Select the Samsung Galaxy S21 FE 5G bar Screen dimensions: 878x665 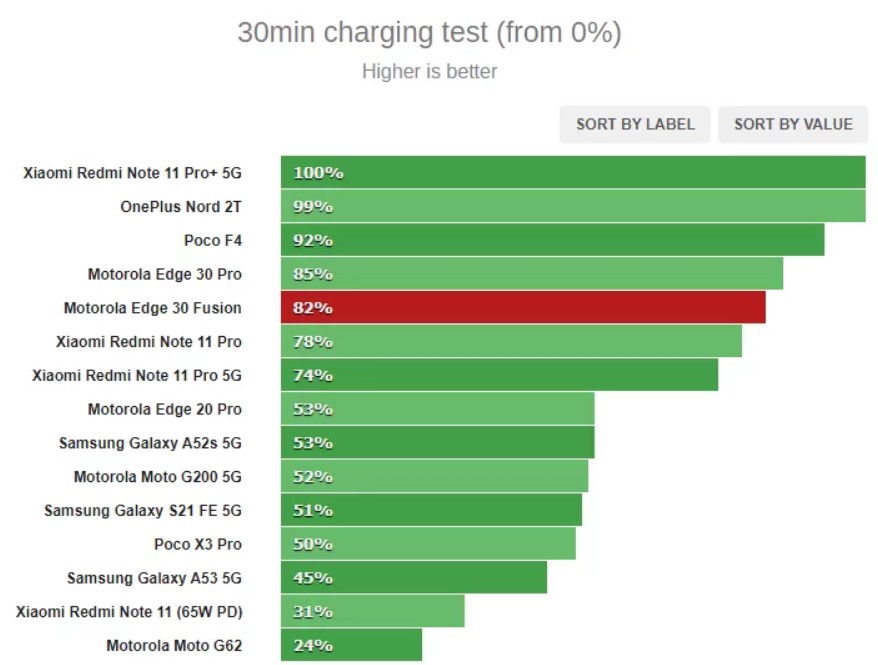(432, 510)
